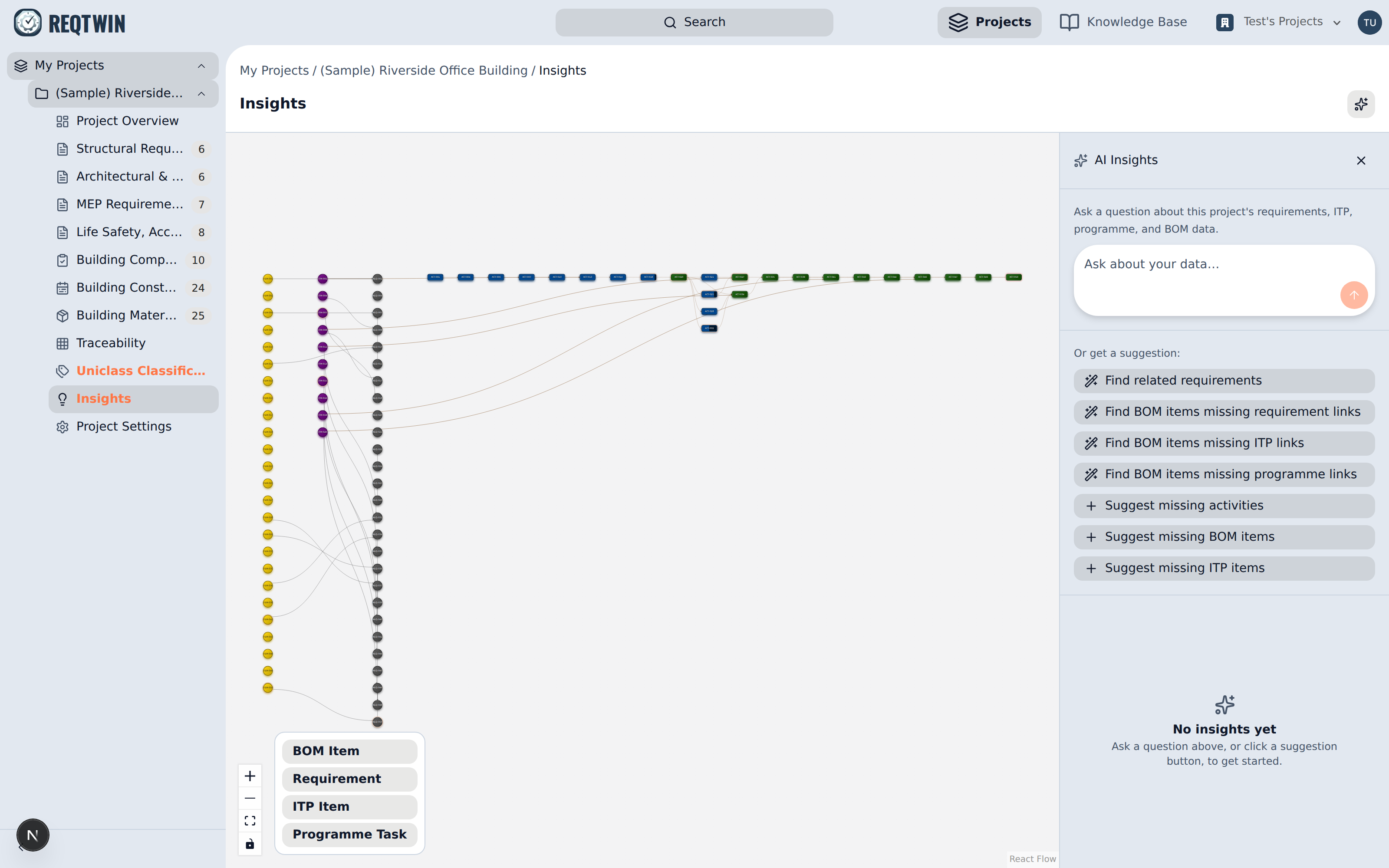Open MEP Requirements document
The height and width of the screenshot is (868, 1389).
coord(134,204)
